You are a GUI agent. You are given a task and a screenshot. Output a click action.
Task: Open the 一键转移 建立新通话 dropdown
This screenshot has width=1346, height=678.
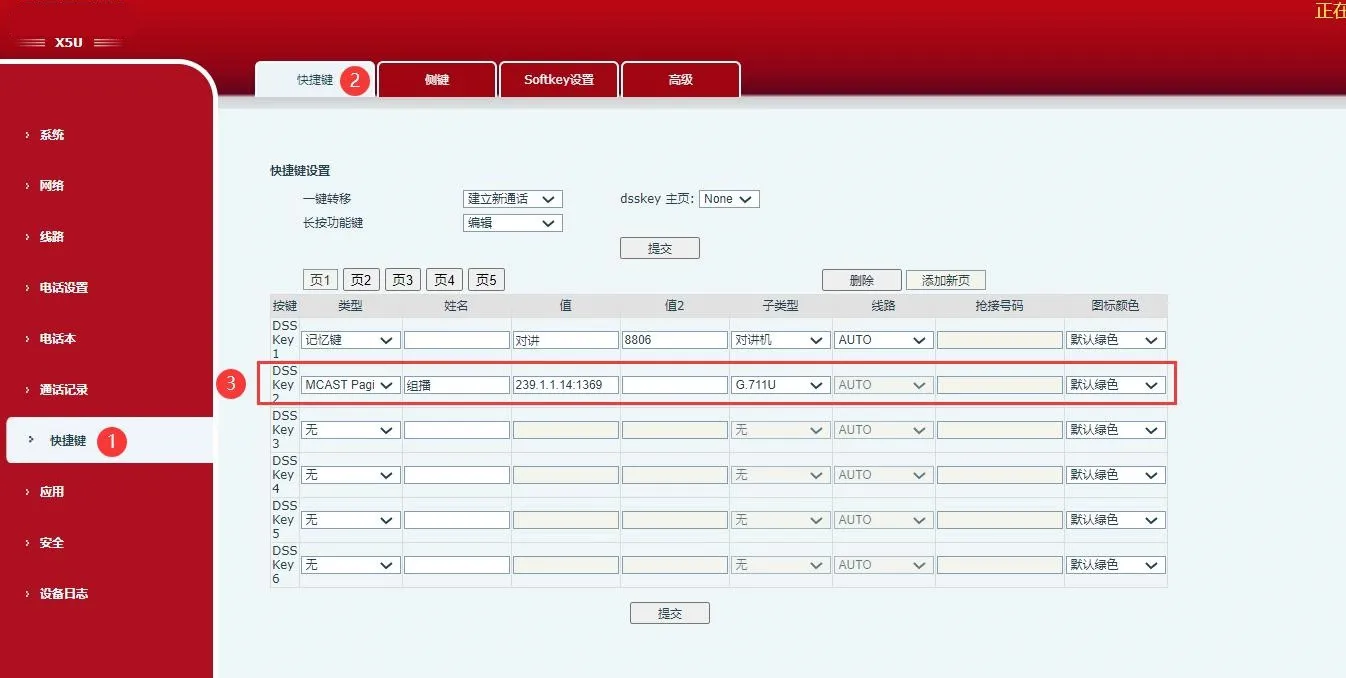pos(512,198)
